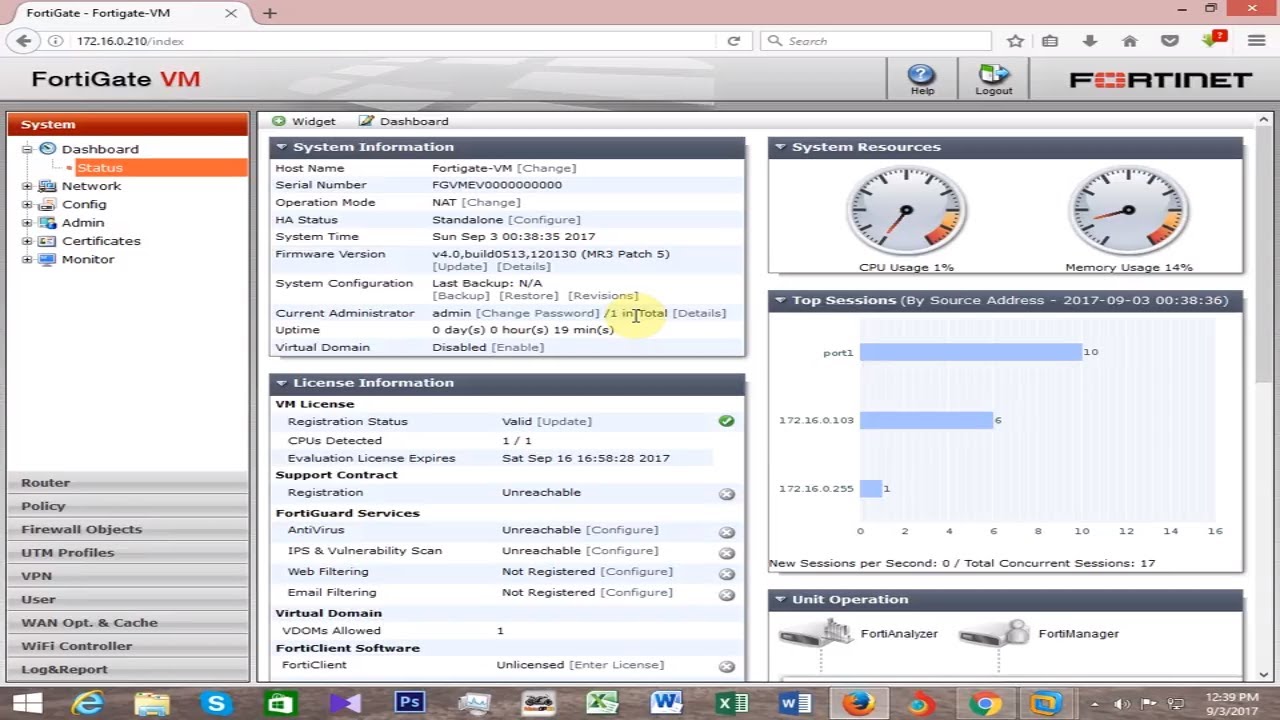This screenshot has width=1280, height=720.
Task: Collapse the Dashboard tree node
Action: tap(27, 149)
